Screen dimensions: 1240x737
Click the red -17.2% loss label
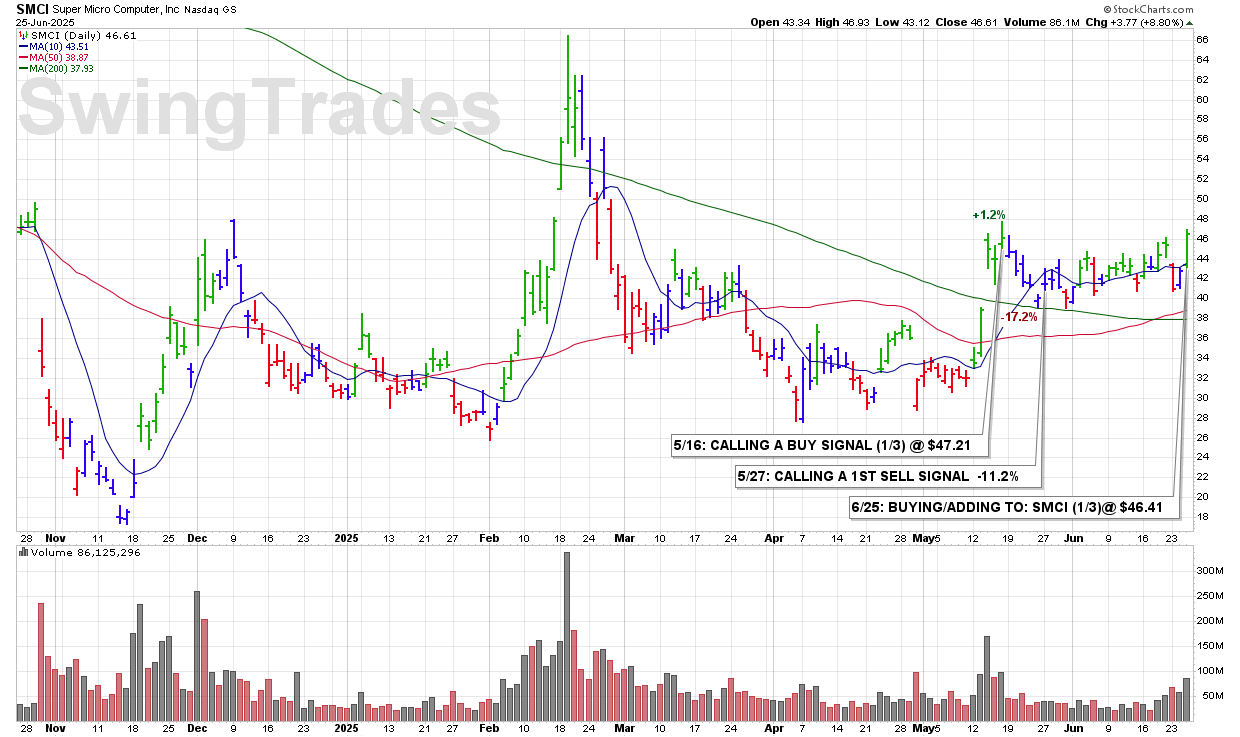(x=1020, y=317)
